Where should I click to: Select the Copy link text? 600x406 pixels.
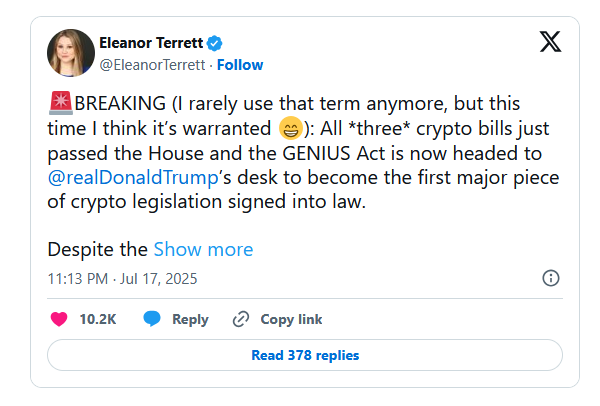(x=291, y=320)
